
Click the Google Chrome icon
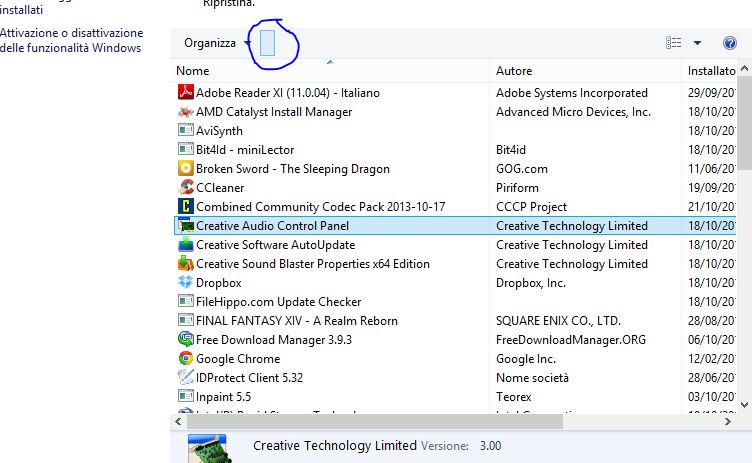pos(186,358)
